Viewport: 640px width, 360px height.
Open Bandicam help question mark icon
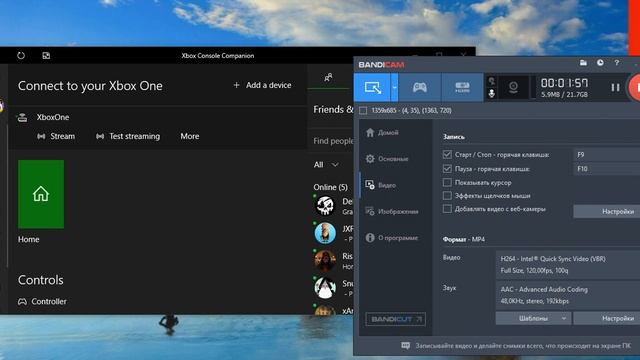click(x=617, y=63)
